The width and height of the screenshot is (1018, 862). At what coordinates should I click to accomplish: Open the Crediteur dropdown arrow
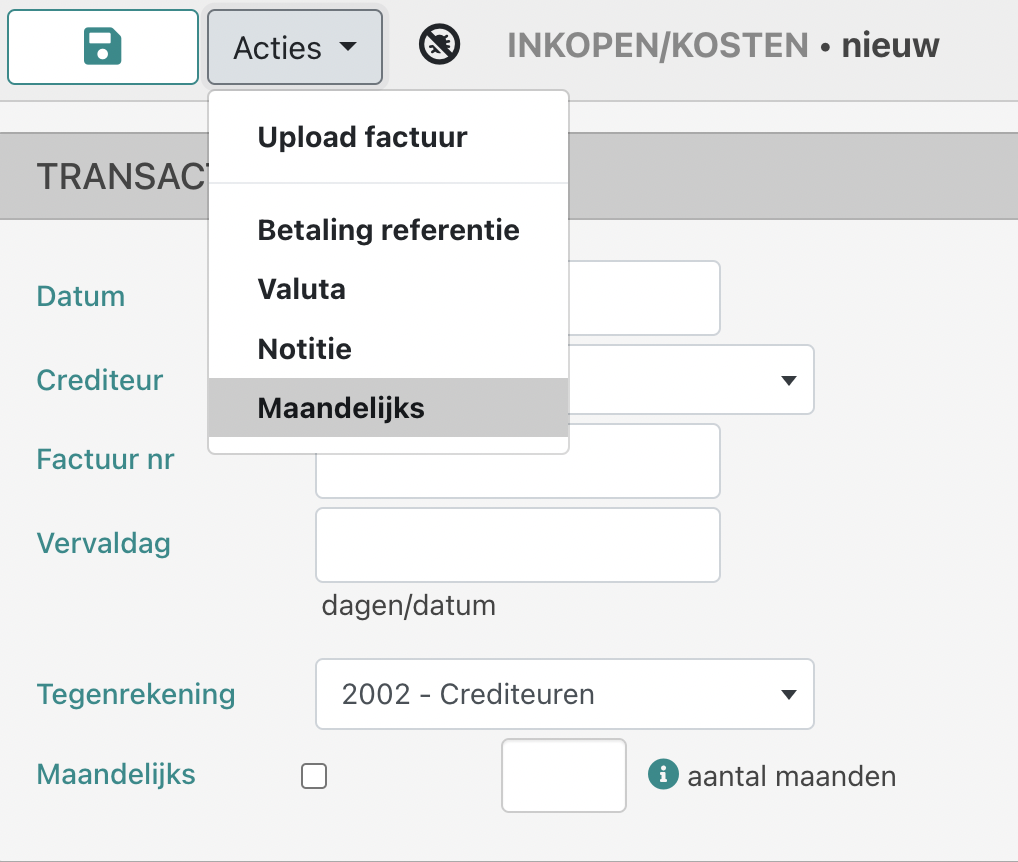tap(789, 380)
